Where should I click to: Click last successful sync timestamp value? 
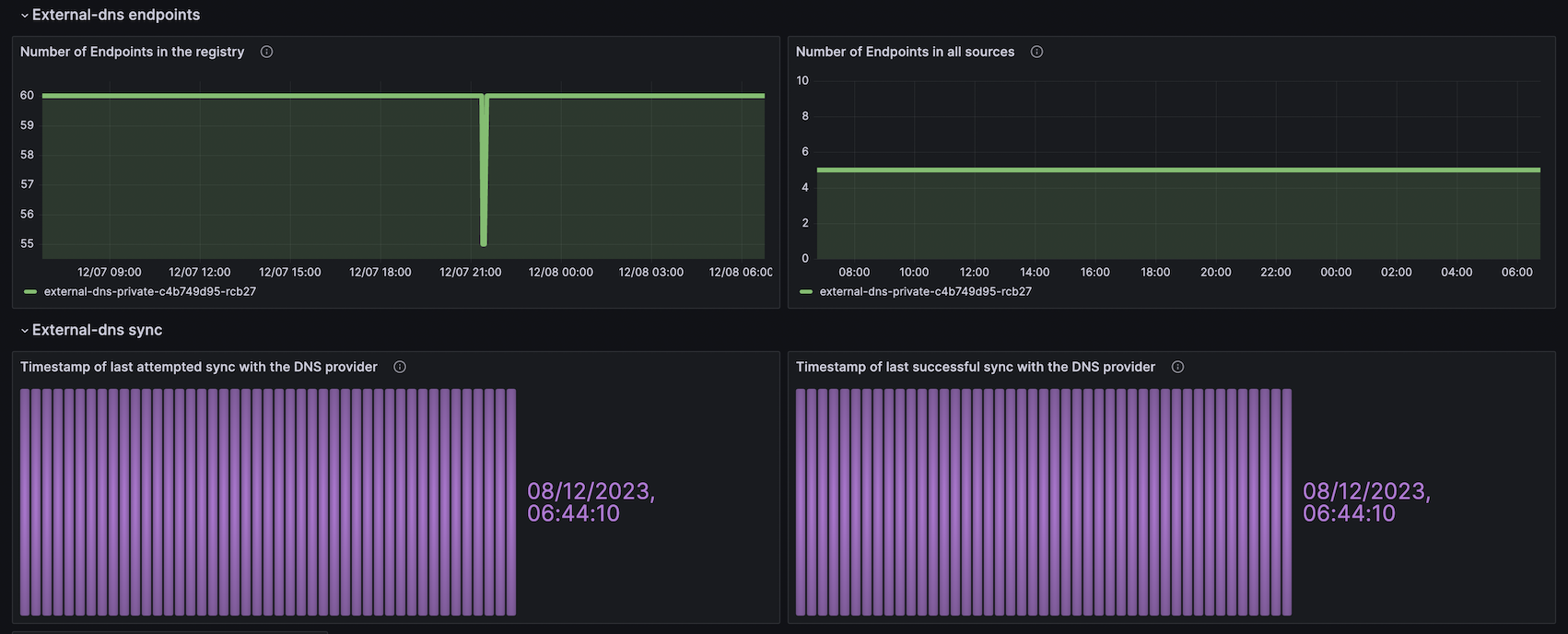[x=1366, y=502]
